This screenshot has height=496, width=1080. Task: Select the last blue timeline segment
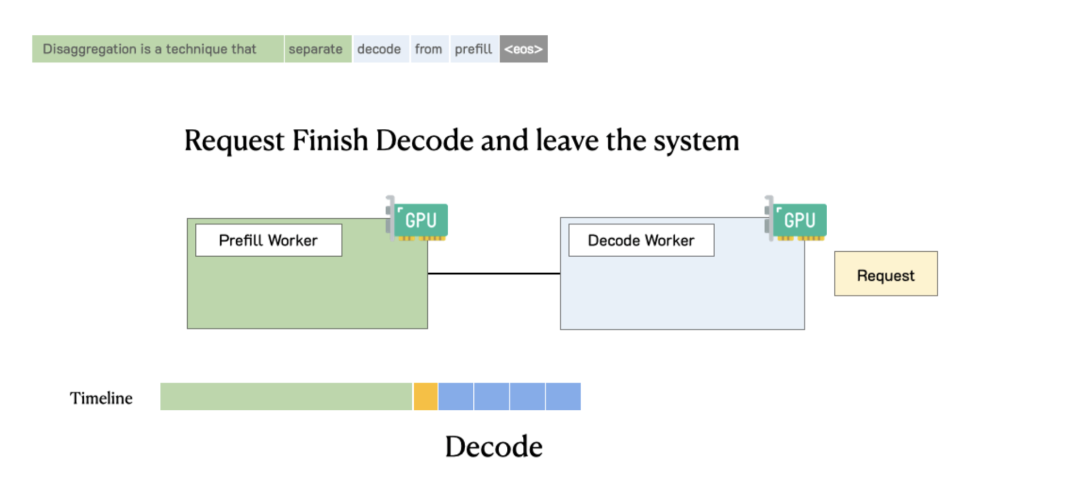point(563,396)
